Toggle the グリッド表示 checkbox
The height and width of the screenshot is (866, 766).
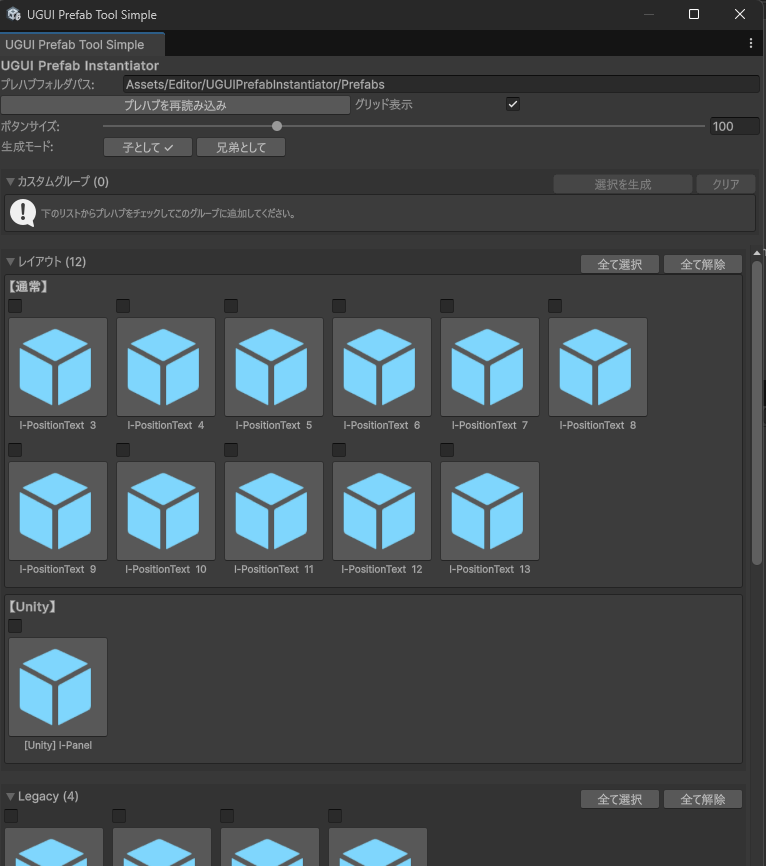(513, 104)
